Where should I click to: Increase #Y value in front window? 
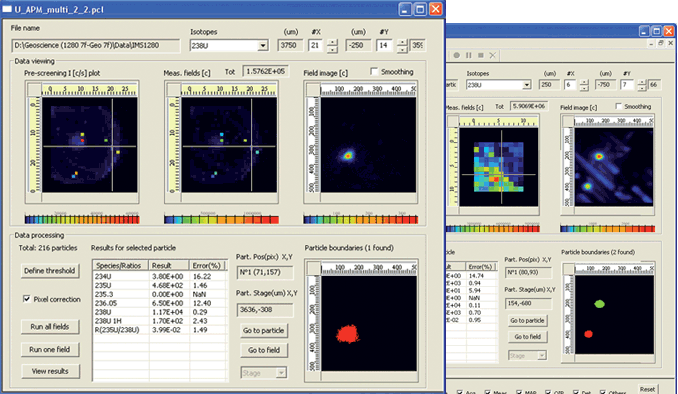pyautogui.click(x=402, y=42)
